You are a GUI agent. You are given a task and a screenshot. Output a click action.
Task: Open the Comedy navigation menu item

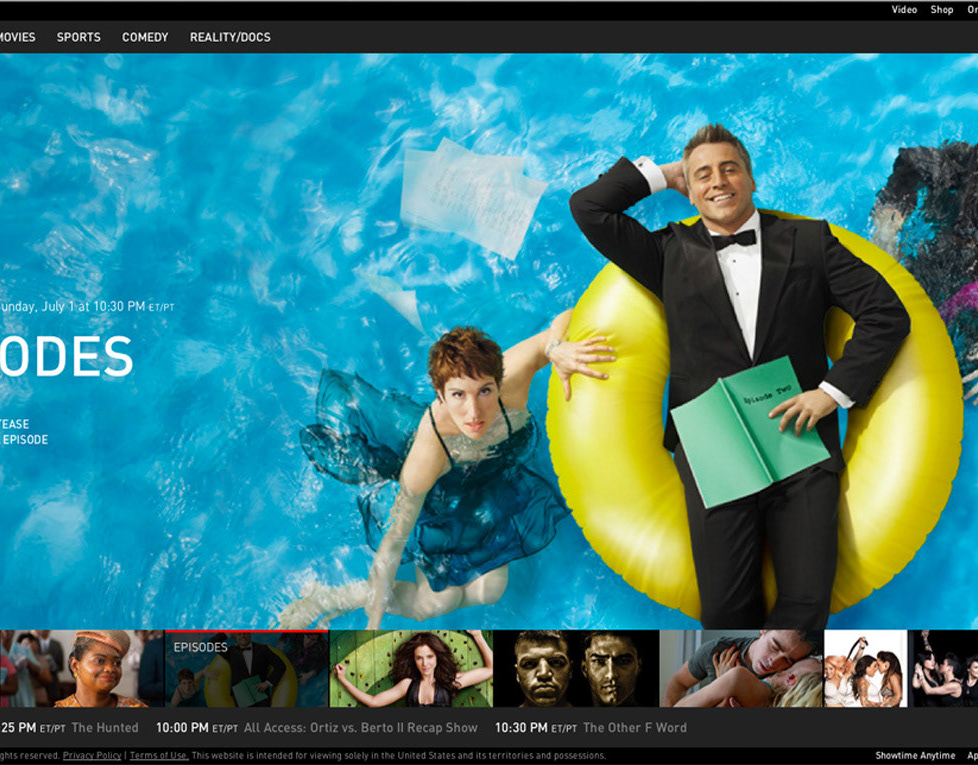point(145,37)
